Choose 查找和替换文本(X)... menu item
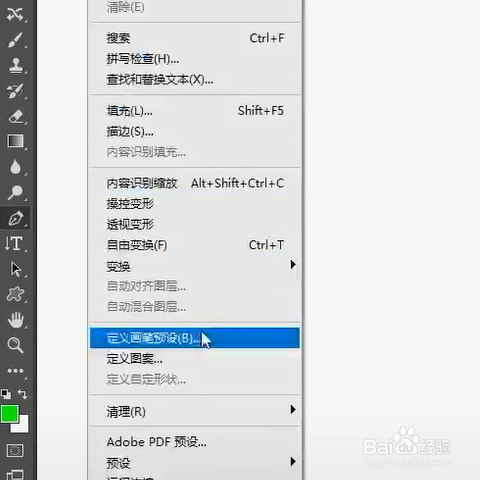The width and height of the screenshot is (480, 480). (x=195, y=80)
